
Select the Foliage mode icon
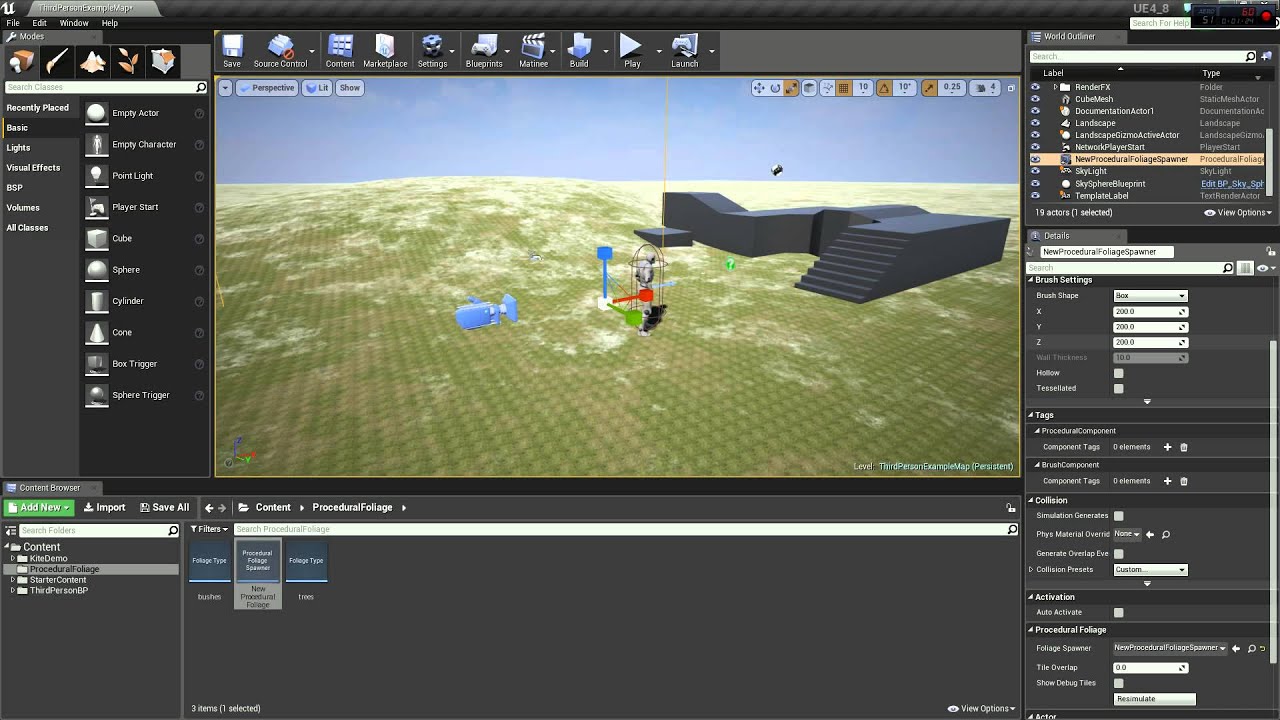click(128, 62)
